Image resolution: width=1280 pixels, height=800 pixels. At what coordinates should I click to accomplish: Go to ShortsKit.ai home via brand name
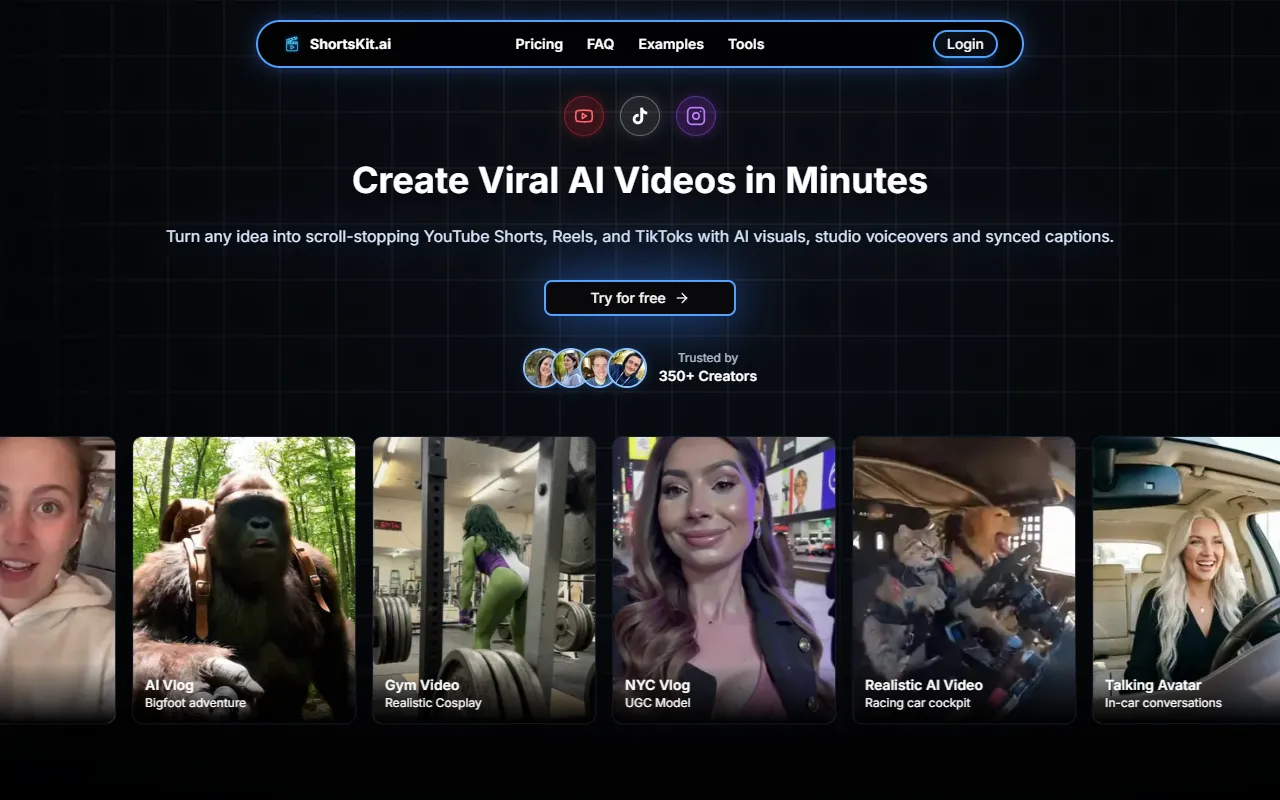tap(350, 44)
